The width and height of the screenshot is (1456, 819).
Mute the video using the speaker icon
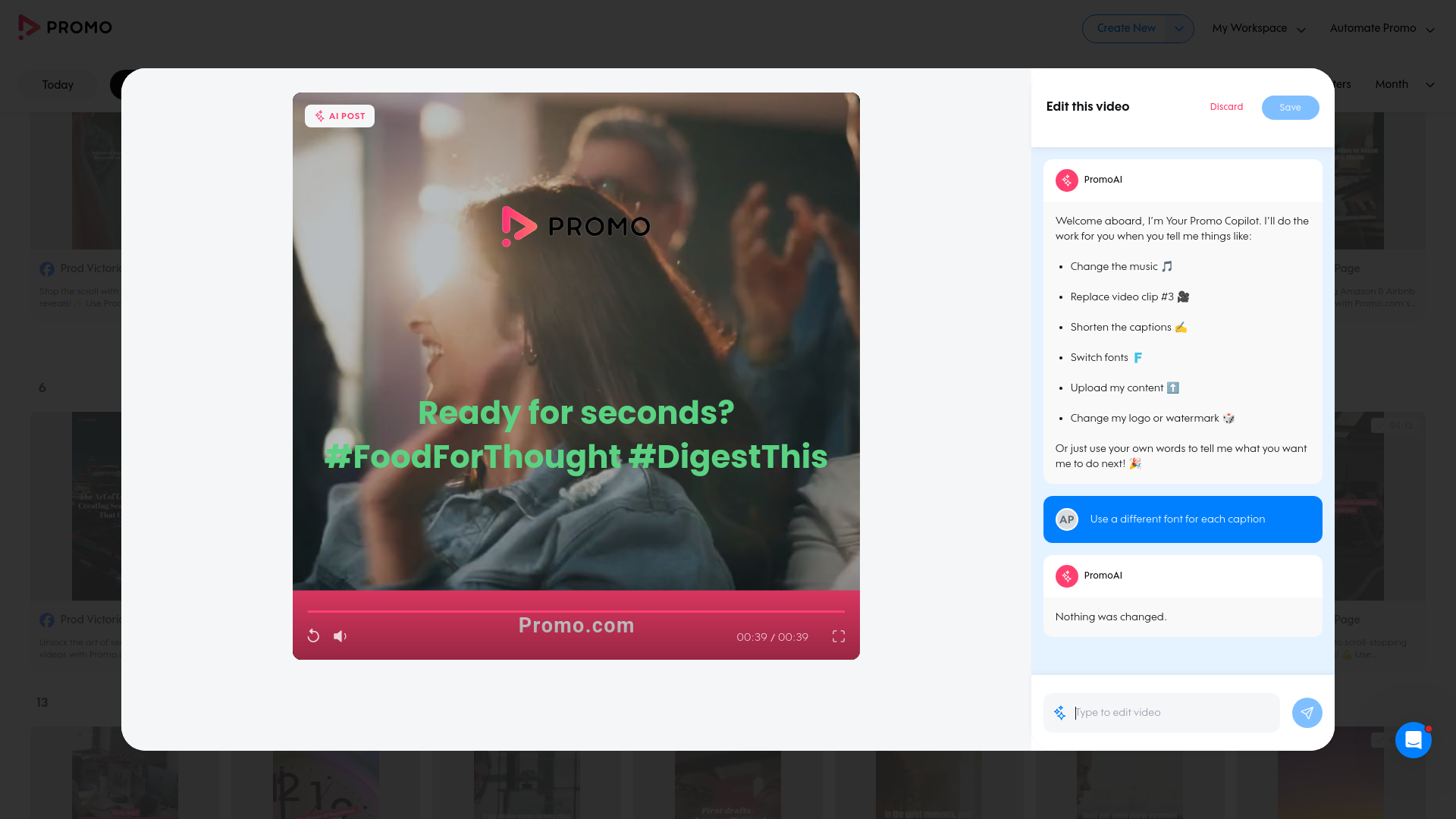[x=340, y=636]
